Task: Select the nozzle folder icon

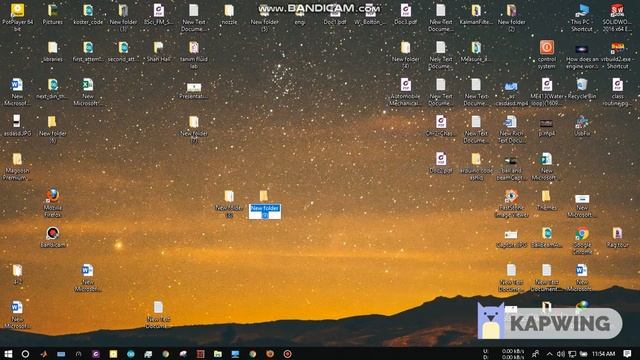Action: point(229,15)
